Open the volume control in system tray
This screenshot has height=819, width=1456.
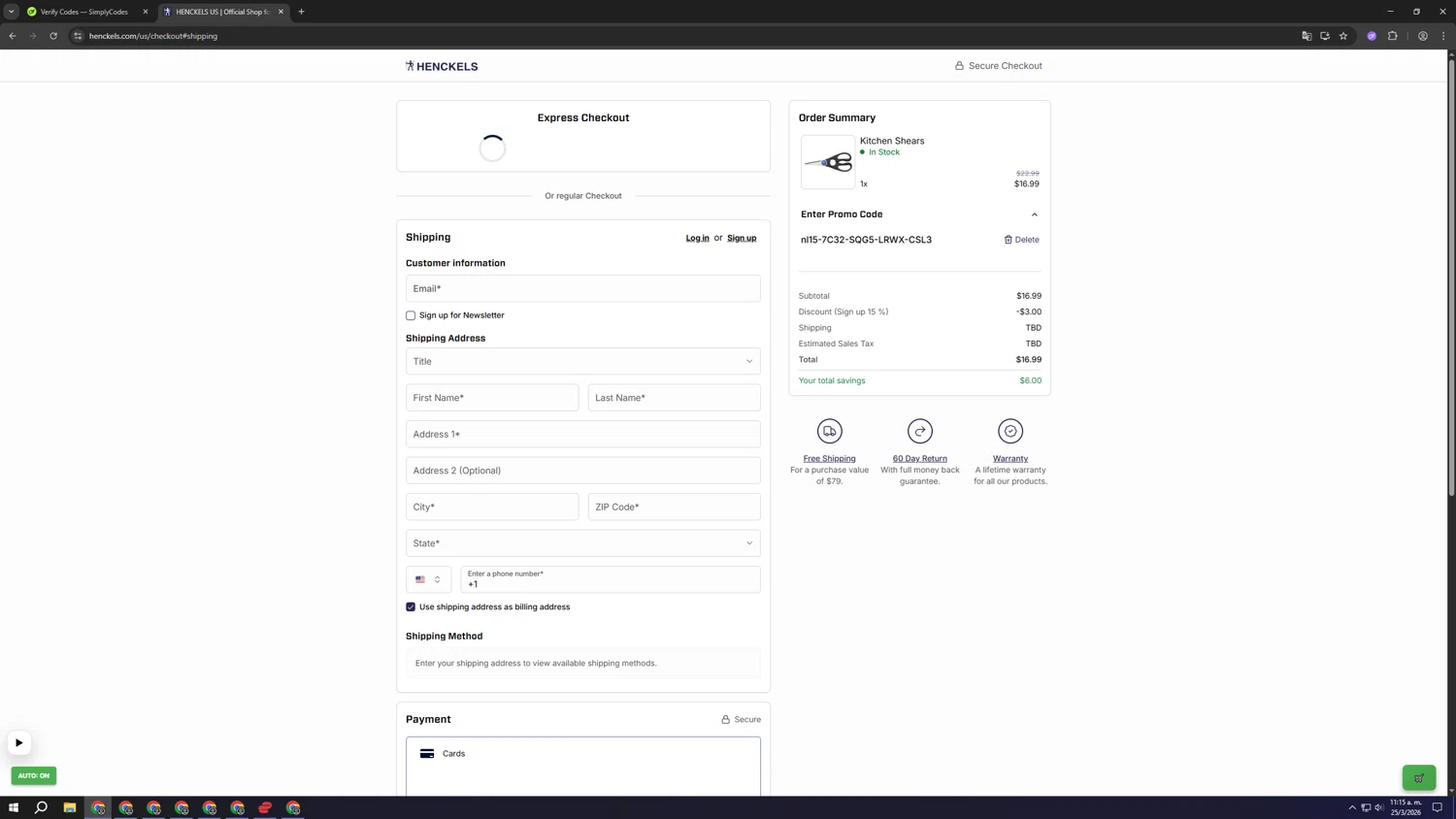pyautogui.click(x=1379, y=807)
